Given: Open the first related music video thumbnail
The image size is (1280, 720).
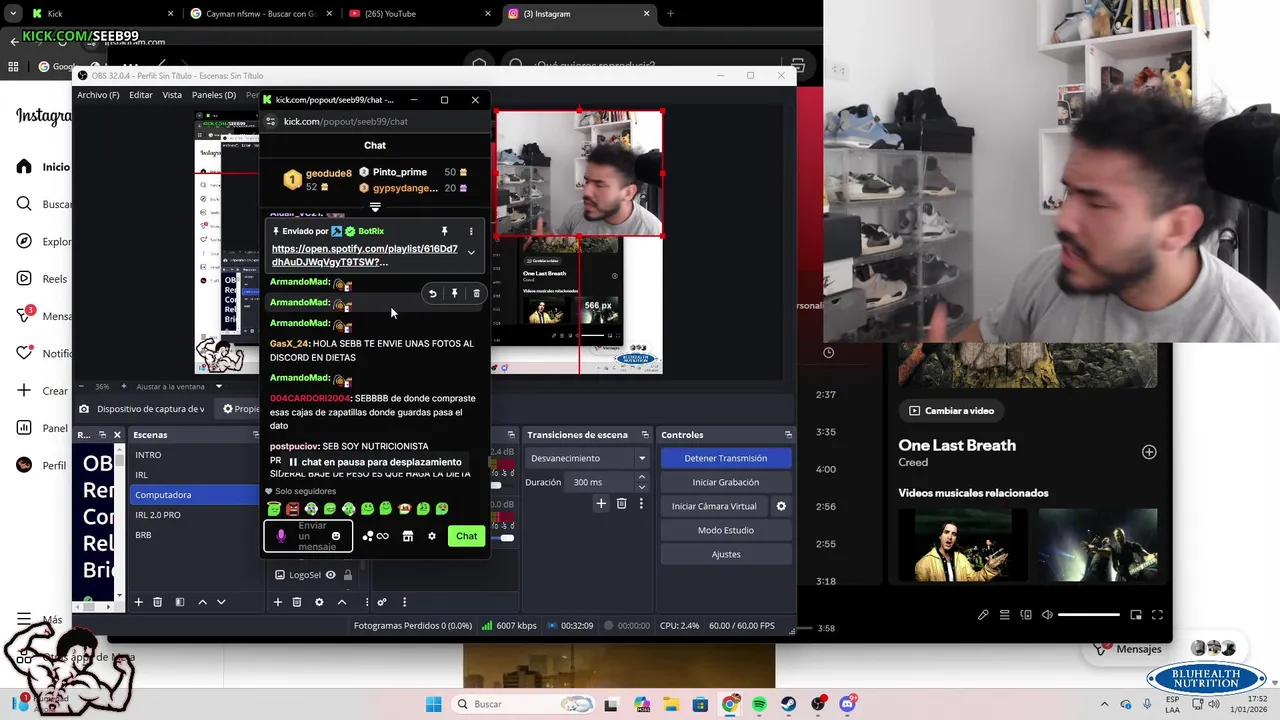Looking at the screenshot, I should [x=962, y=544].
